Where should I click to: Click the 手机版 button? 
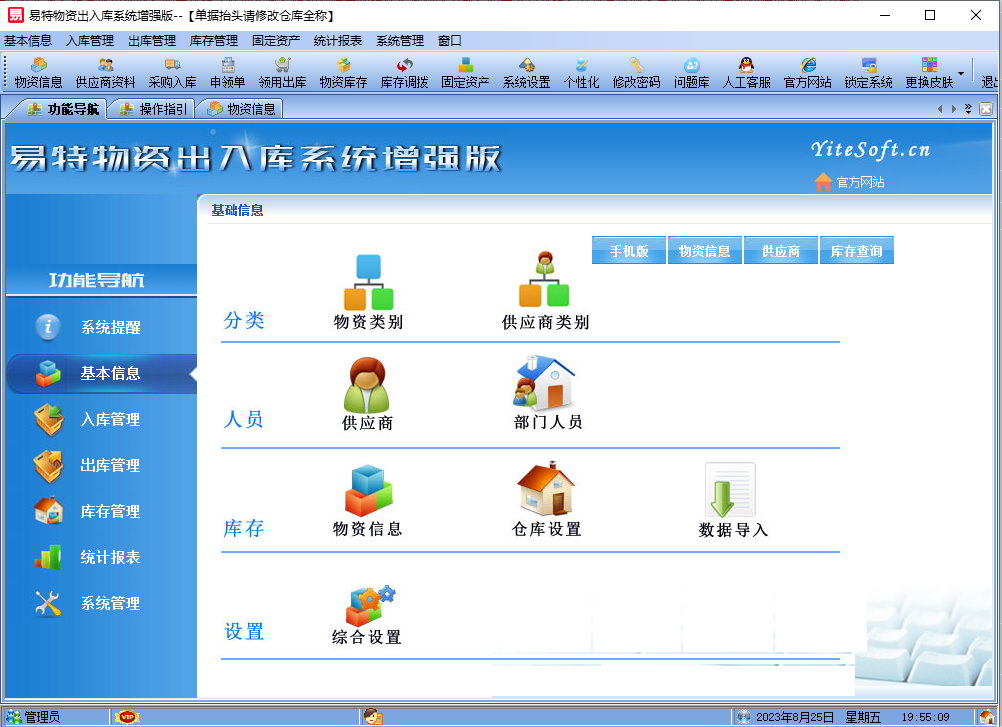[629, 250]
